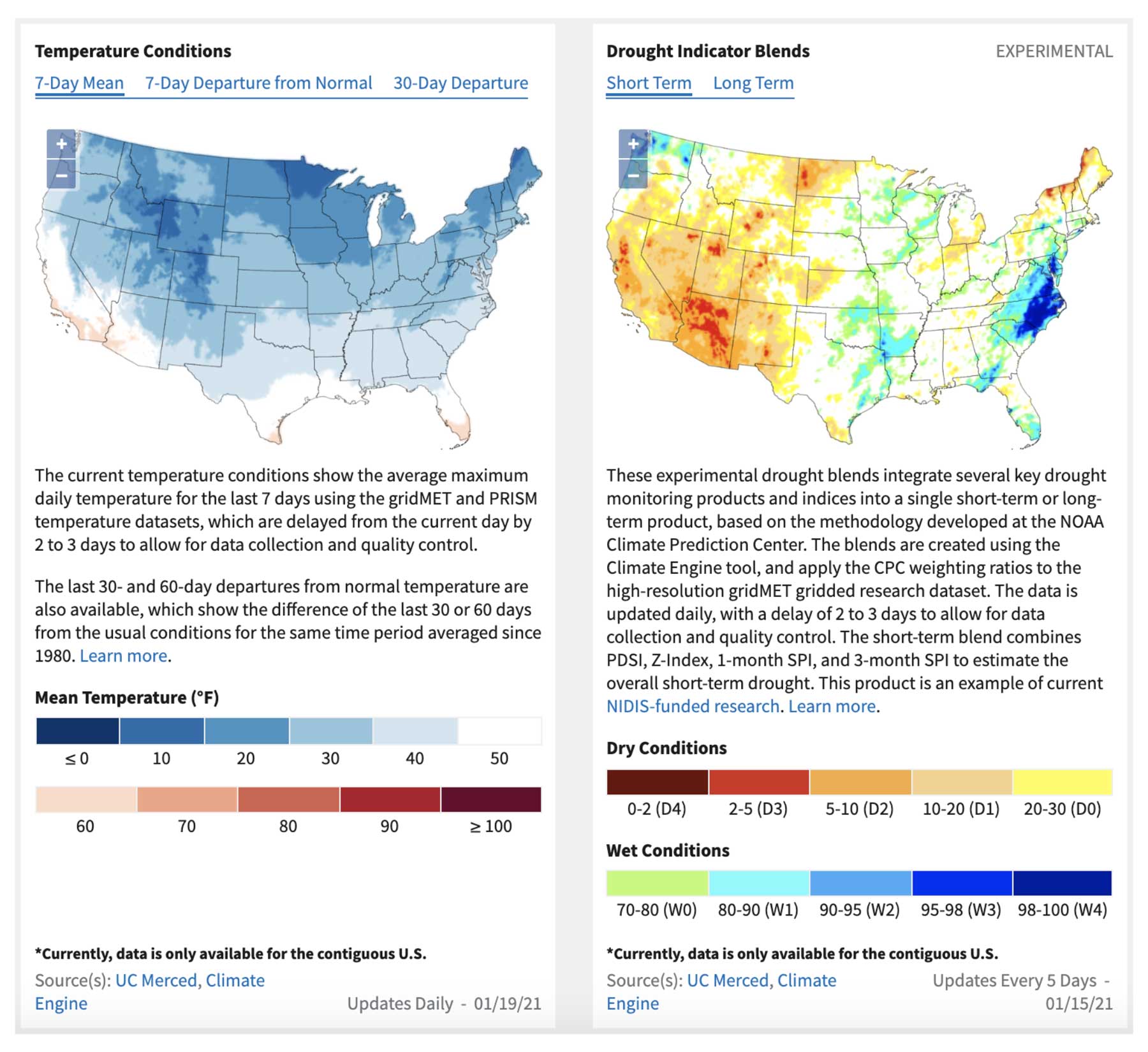Open Climate Engine source under Drought Blends
This screenshot has width=1148, height=1052.
[x=721, y=991]
